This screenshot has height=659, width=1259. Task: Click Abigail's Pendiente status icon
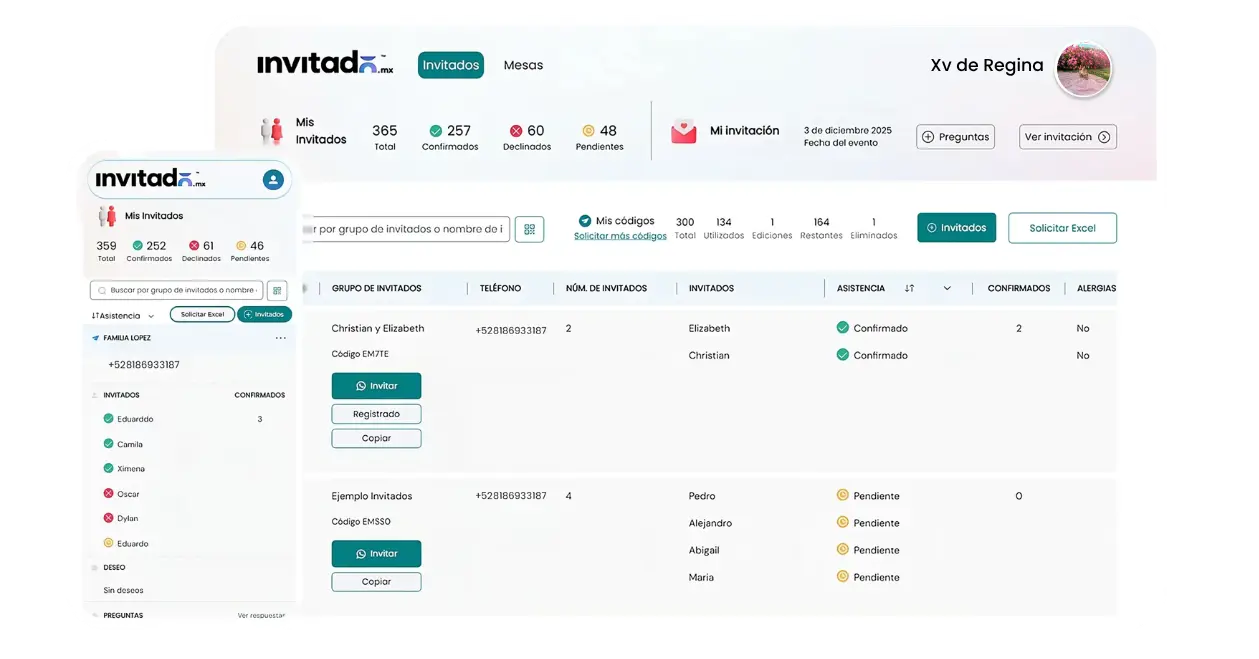click(x=842, y=549)
